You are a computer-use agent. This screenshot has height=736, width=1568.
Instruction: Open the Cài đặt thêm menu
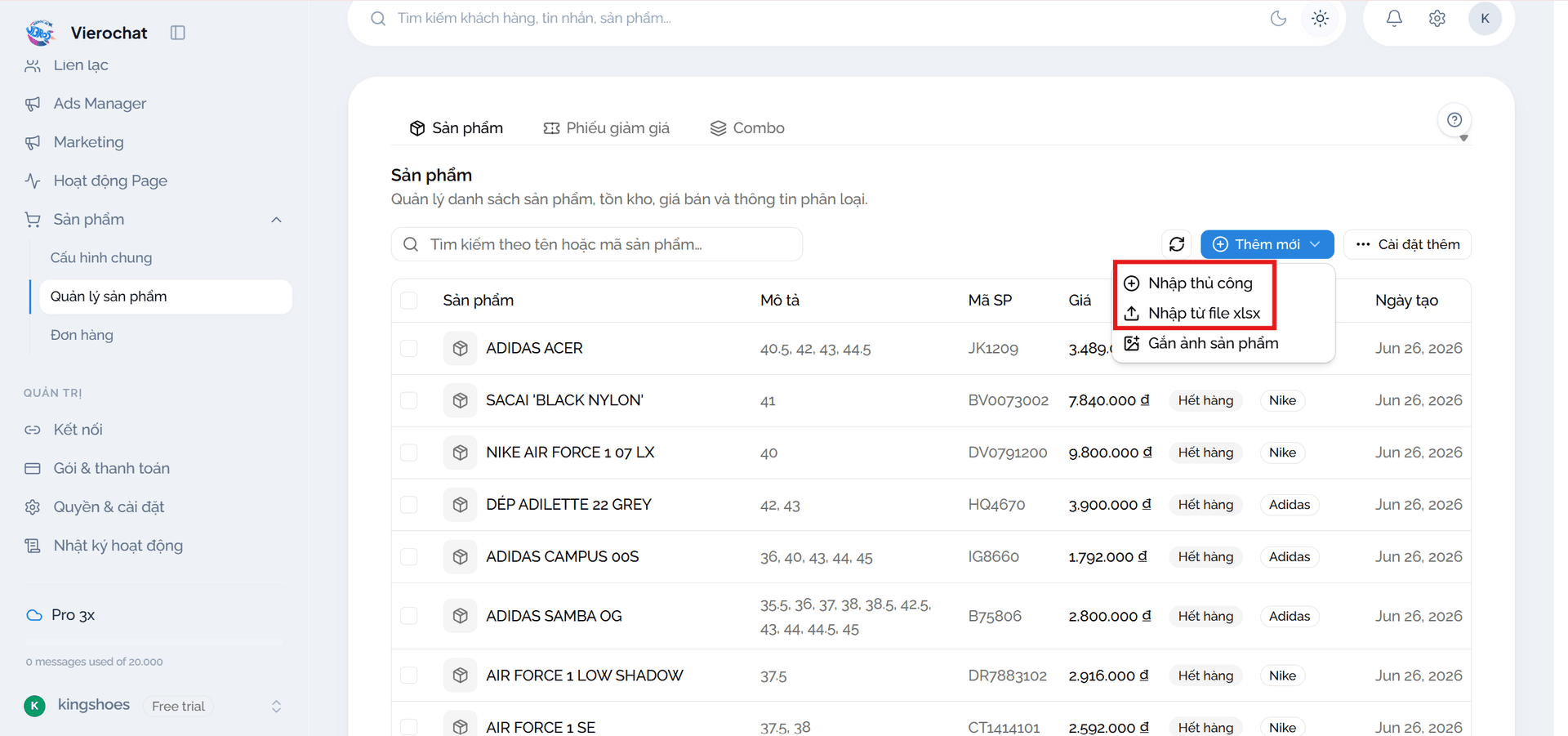(1407, 244)
